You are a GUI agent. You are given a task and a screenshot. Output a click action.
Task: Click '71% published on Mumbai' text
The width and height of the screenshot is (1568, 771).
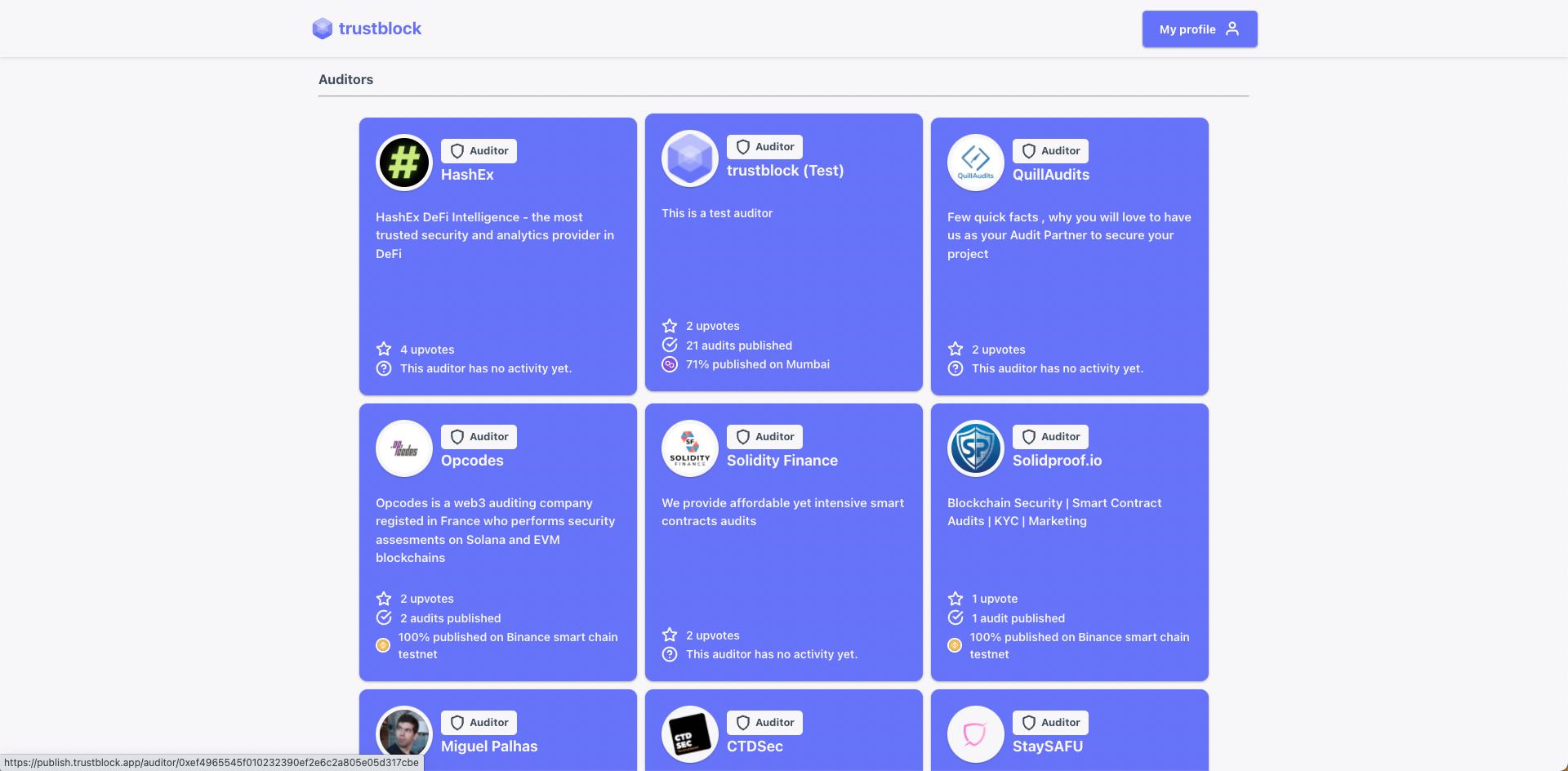[x=758, y=364]
